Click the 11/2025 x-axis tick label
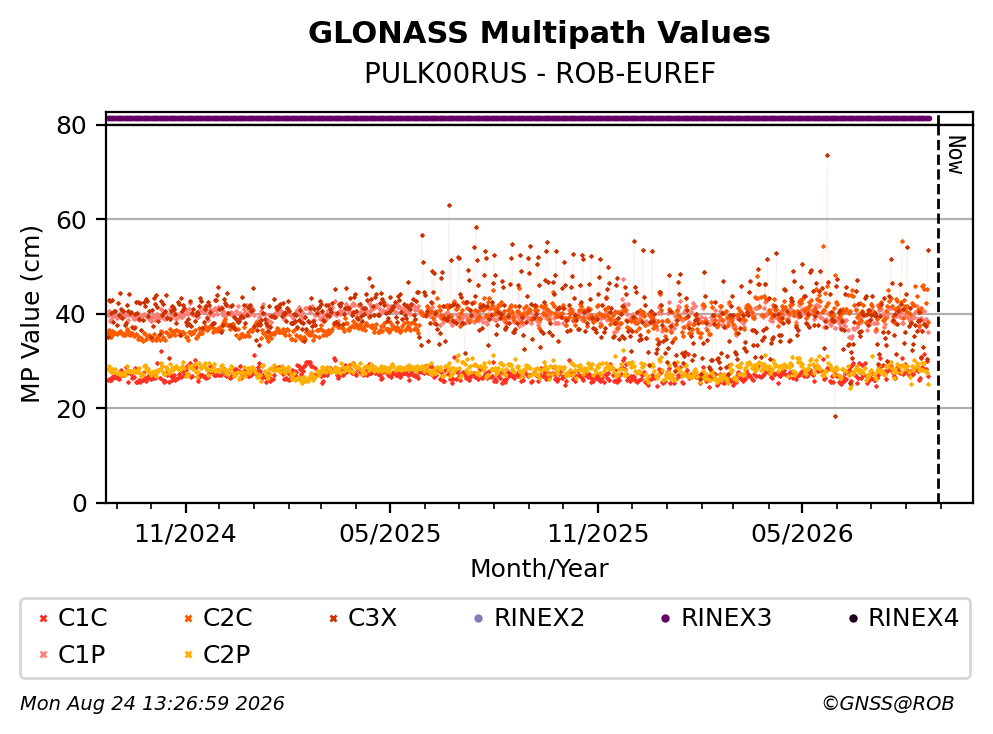The width and height of the screenshot is (993, 734). click(x=598, y=534)
